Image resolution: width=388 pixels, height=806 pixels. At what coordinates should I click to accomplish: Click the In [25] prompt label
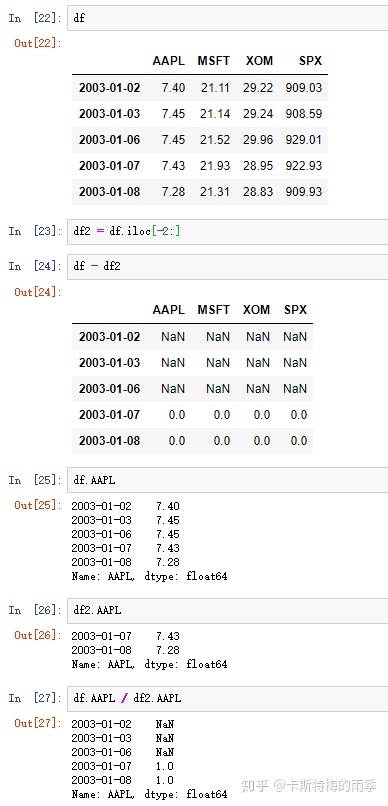(34, 480)
